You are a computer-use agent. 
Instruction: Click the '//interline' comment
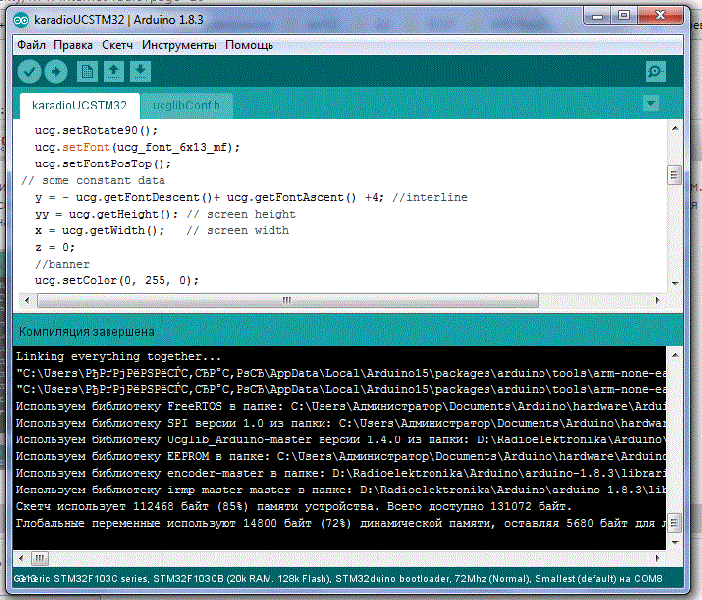[430, 197]
